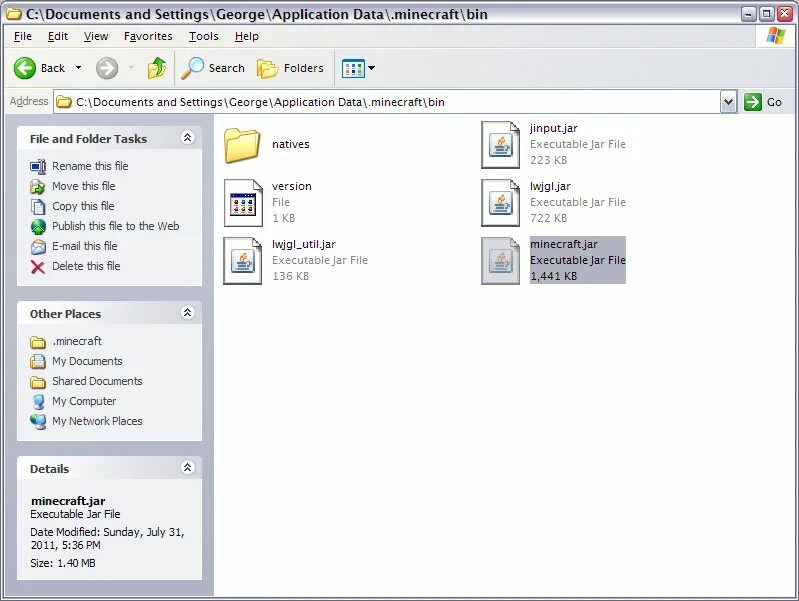Click Move this file link
The image size is (799, 601).
point(84,186)
